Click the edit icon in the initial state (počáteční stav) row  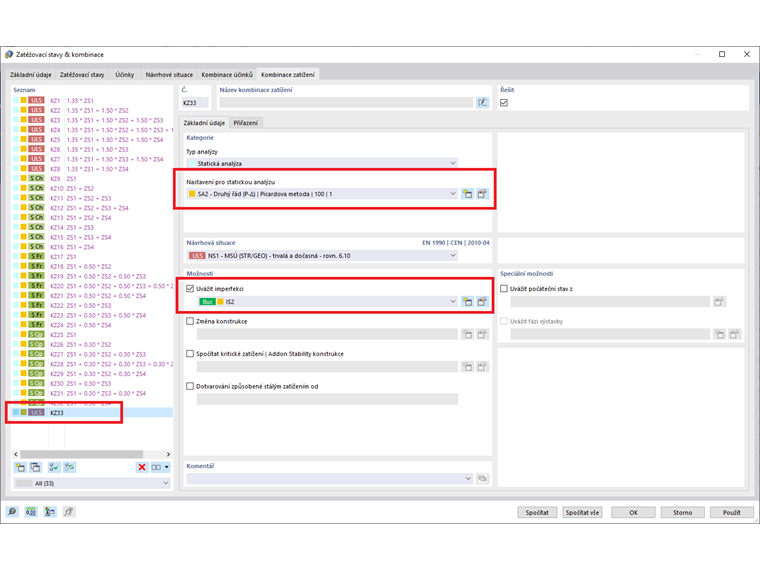[719, 301]
